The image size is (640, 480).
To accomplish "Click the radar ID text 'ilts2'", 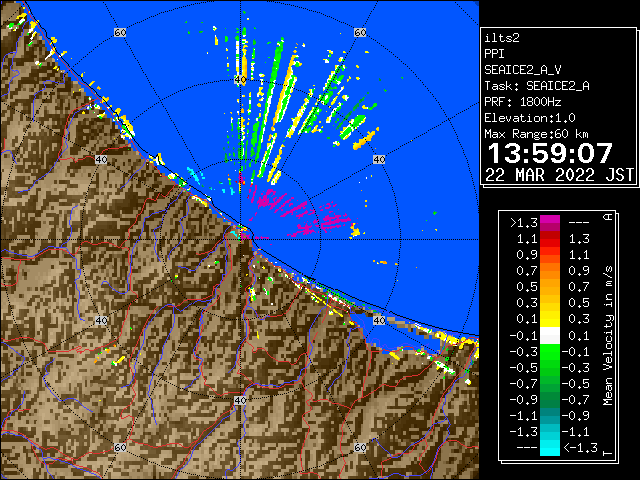I will tap(502, 38).
